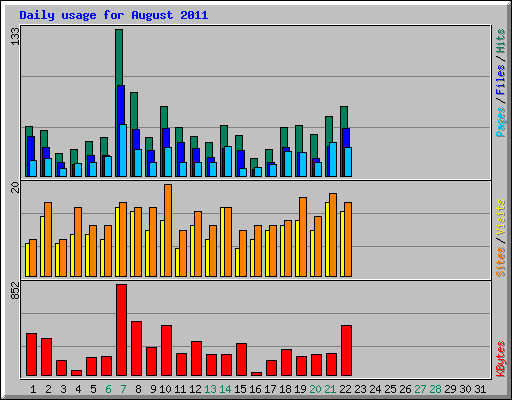The image size is (512, 400).
Task: Click the Visits legend label
Action: [x=501, y=218]
